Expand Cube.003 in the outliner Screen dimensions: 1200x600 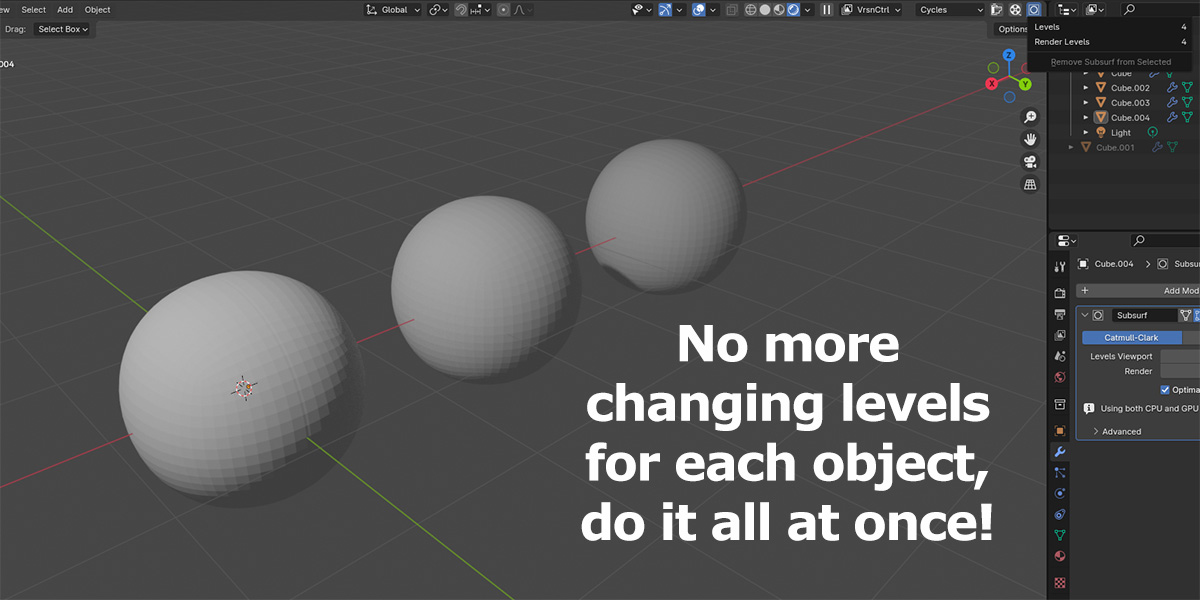point(1087,103)
